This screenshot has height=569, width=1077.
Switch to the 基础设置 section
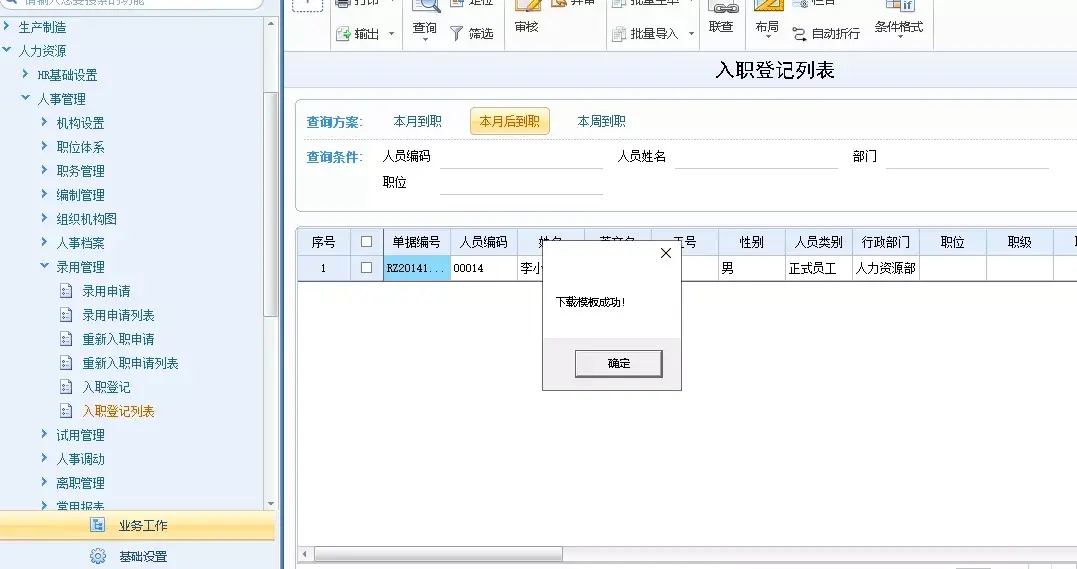137,556
